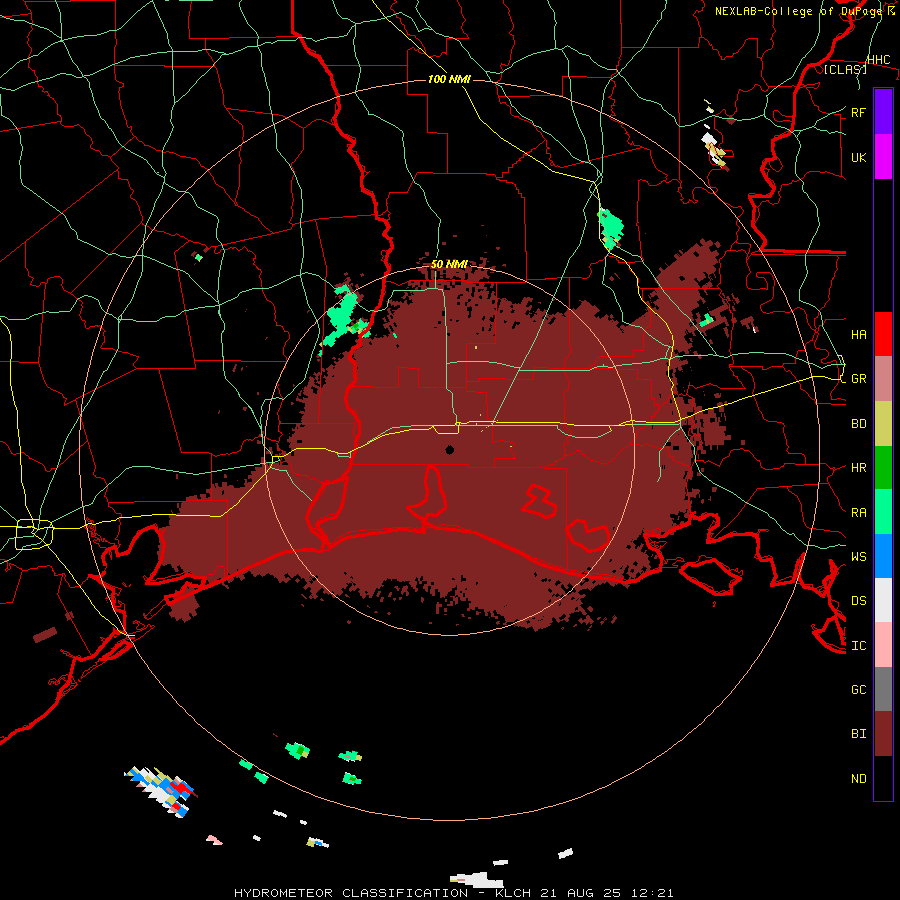This screenshot has height=900, width=900.
Task: Click the BI dark red swatch
Action: point(883,734)
